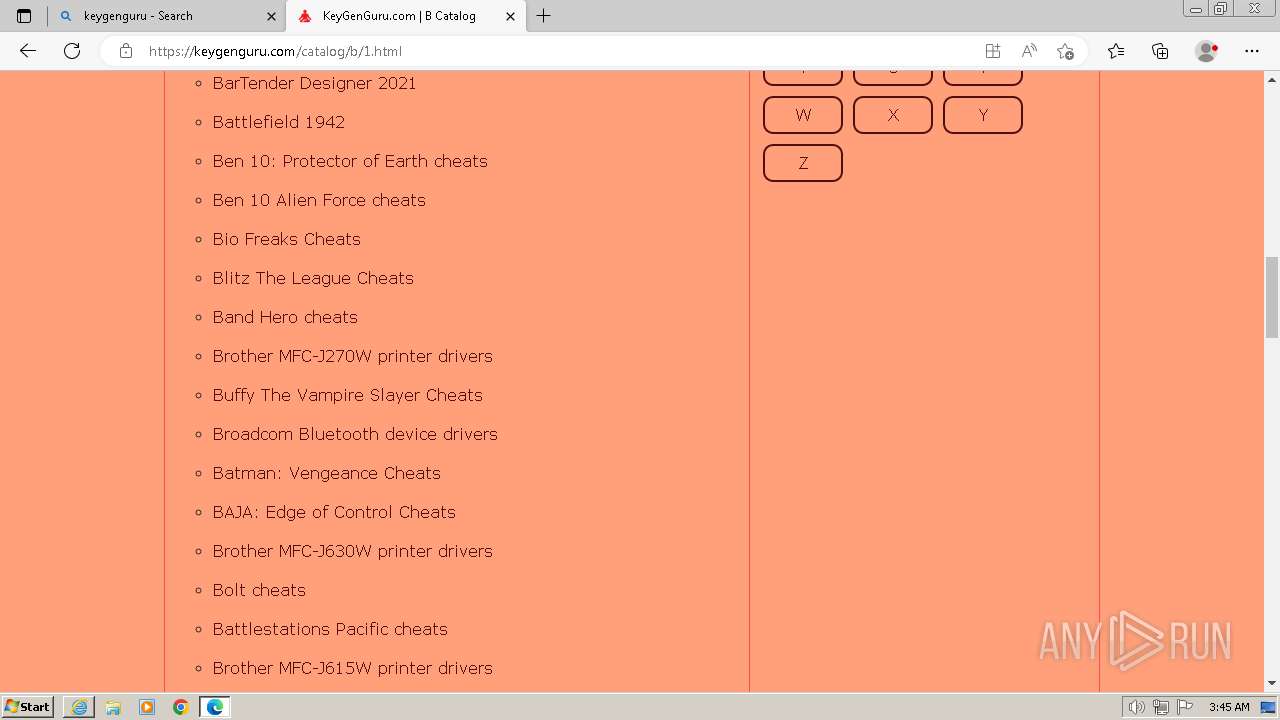Open Blitz The League Cheats link
Screen dimensions: 1280x720
coord(313,278)
